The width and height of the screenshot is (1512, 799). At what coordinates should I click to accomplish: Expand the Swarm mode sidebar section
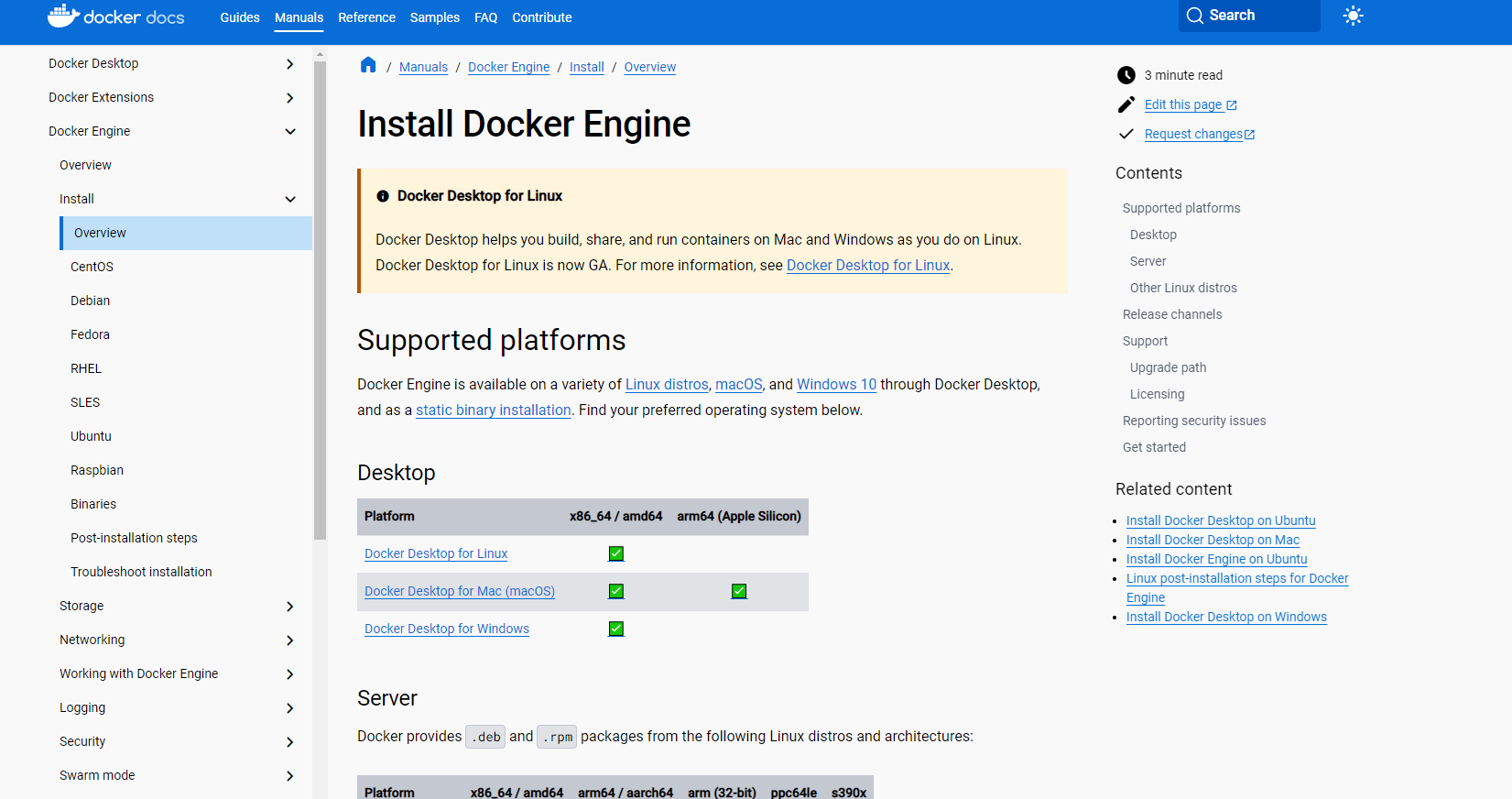[x=290, y=776]
